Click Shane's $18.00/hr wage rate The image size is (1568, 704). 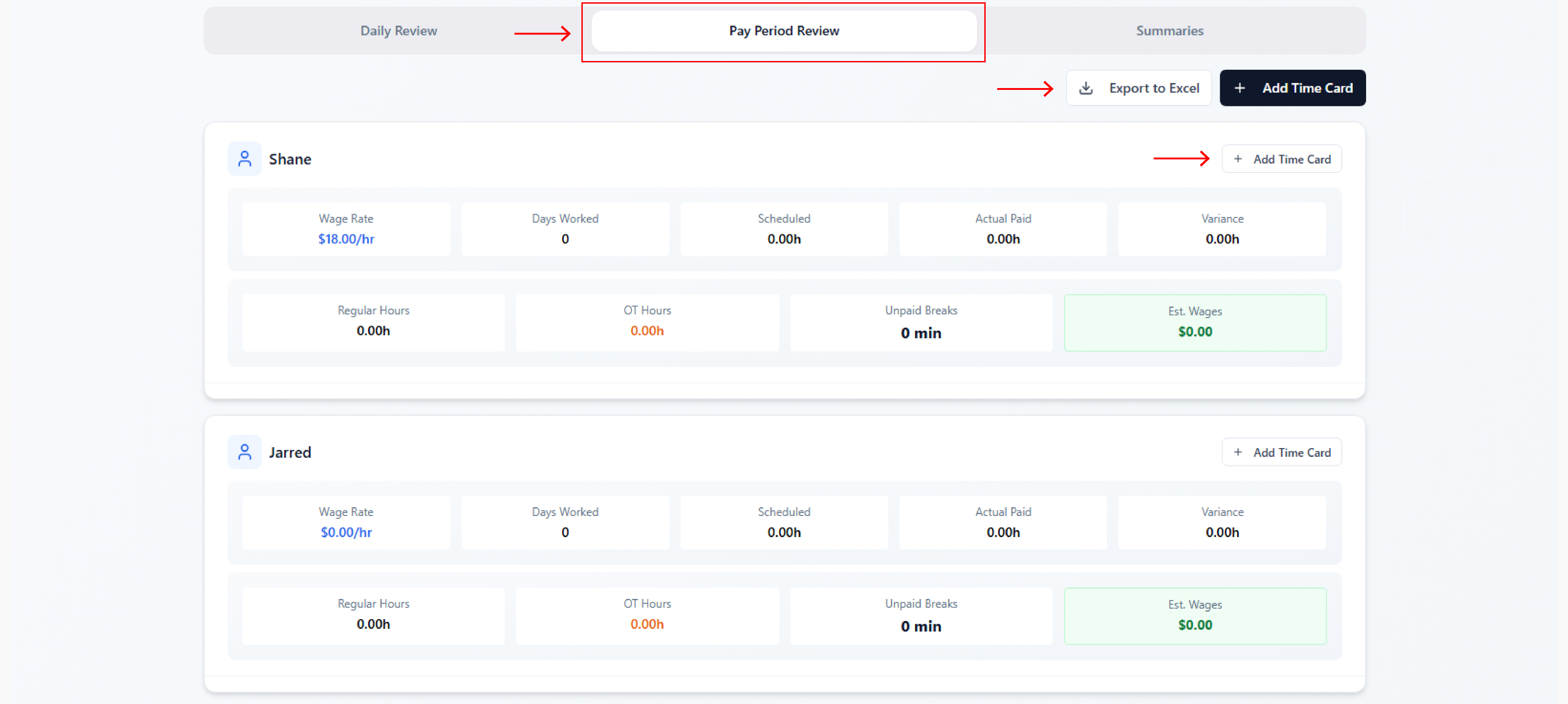point(346,239)
